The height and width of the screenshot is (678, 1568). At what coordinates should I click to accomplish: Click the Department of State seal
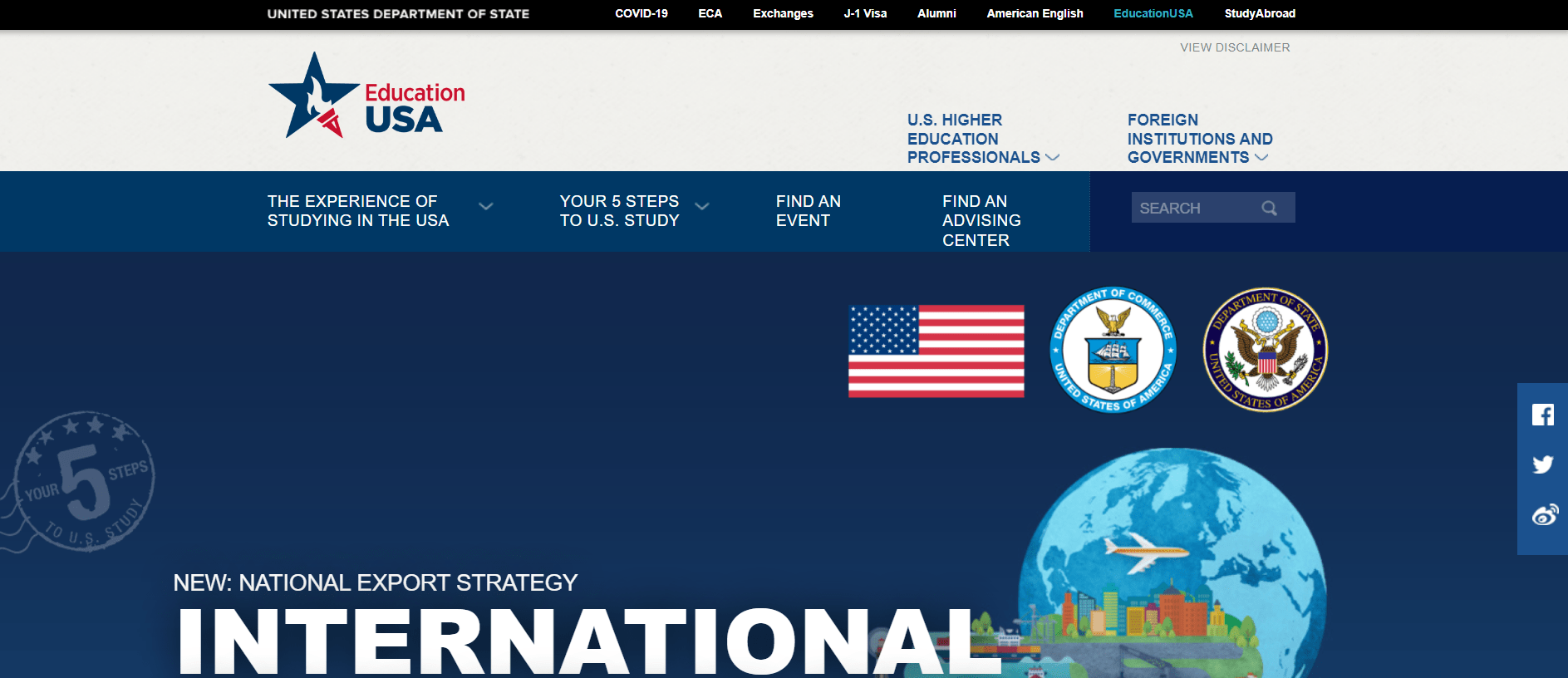tap(1265, 350)
